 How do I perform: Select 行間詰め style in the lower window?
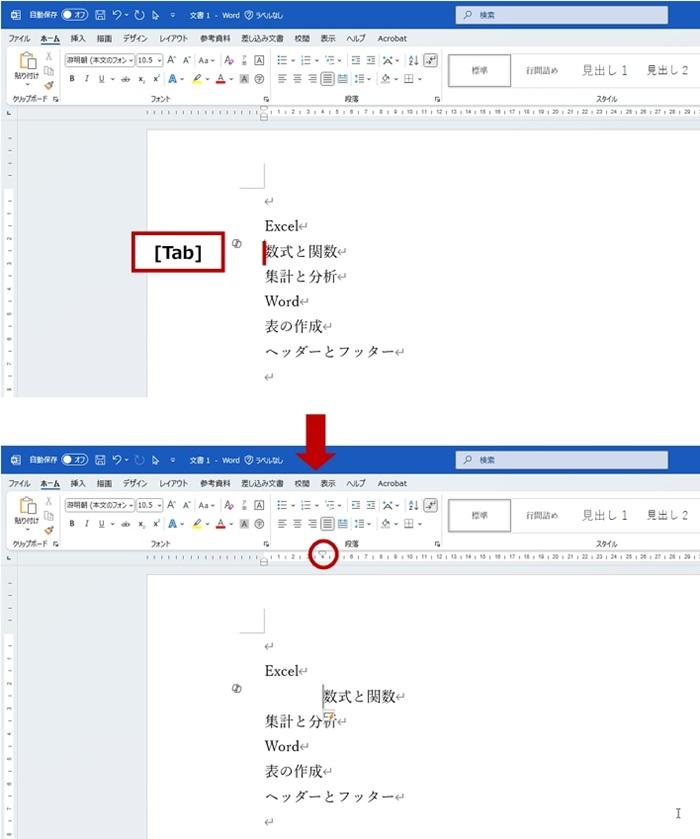542,516
